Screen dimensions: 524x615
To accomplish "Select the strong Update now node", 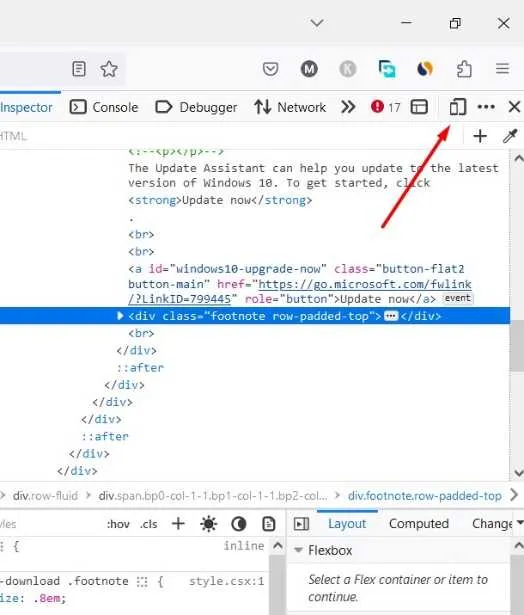I will pos(220,200).
